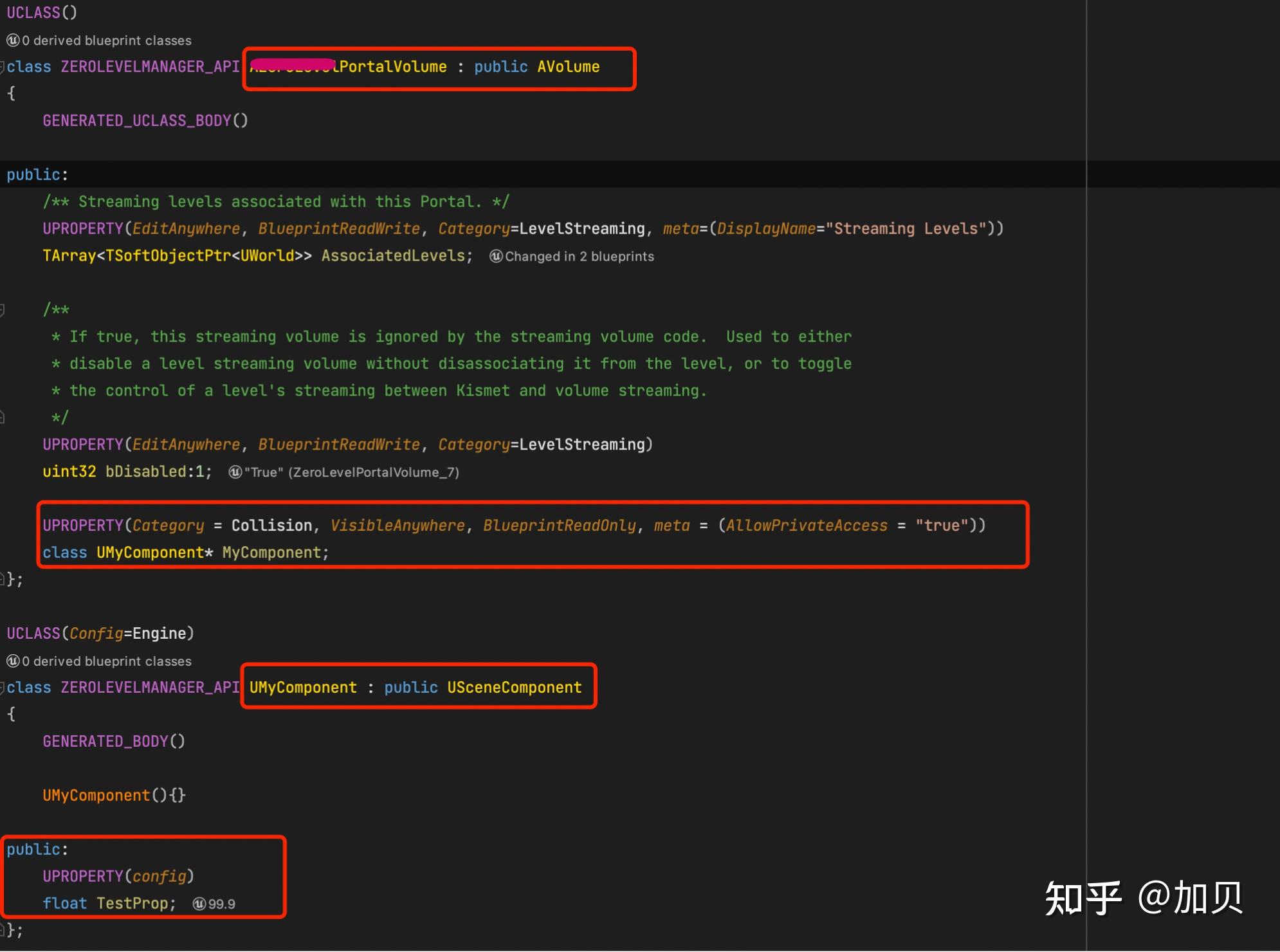
Task: Click the 99.9 value hint after TestProp
Action: coord(222,904)
